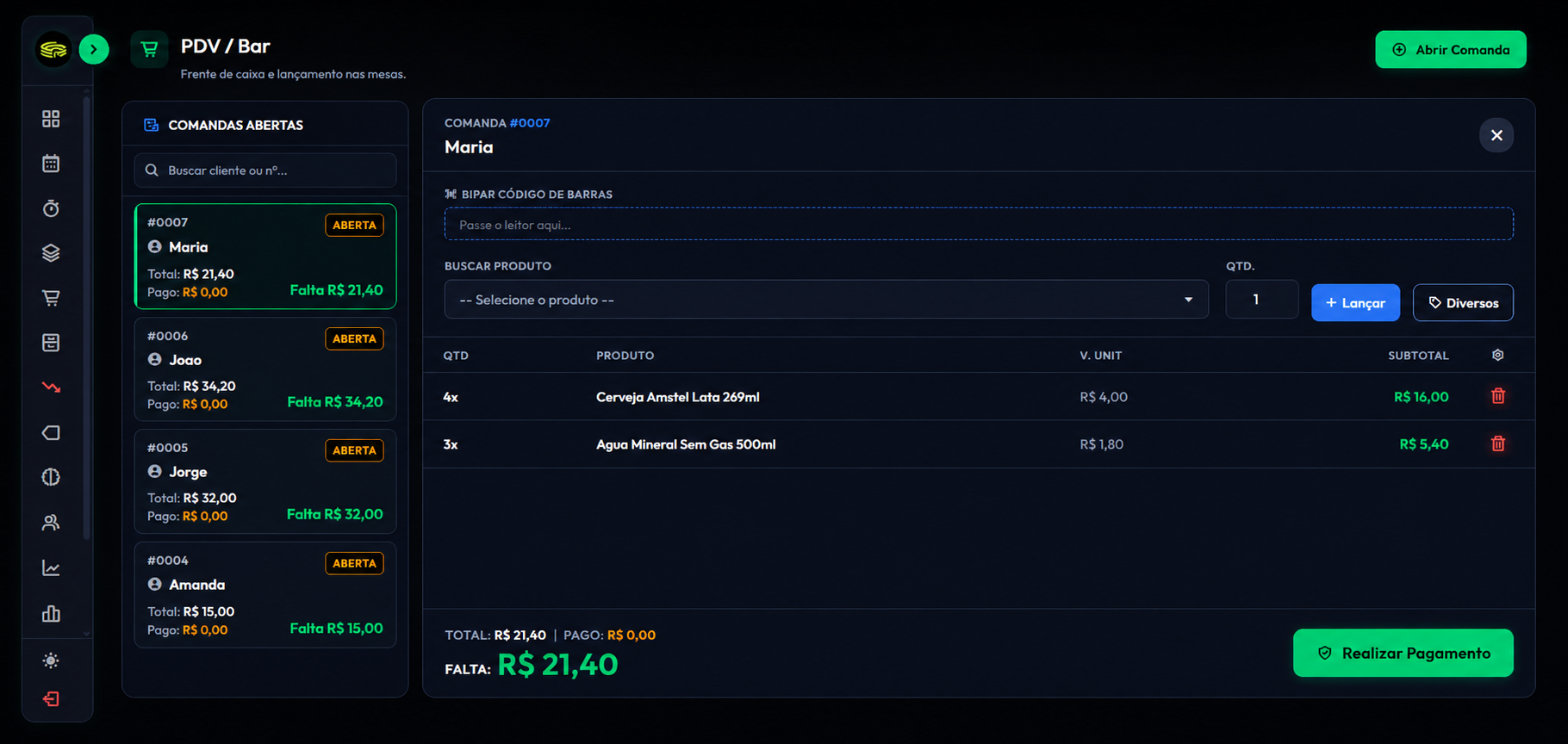The width and height of the screenshot is (1568, 744).
Task: Click the large FALTA R$ 21,40 amount
Action: tap(557, 665)
